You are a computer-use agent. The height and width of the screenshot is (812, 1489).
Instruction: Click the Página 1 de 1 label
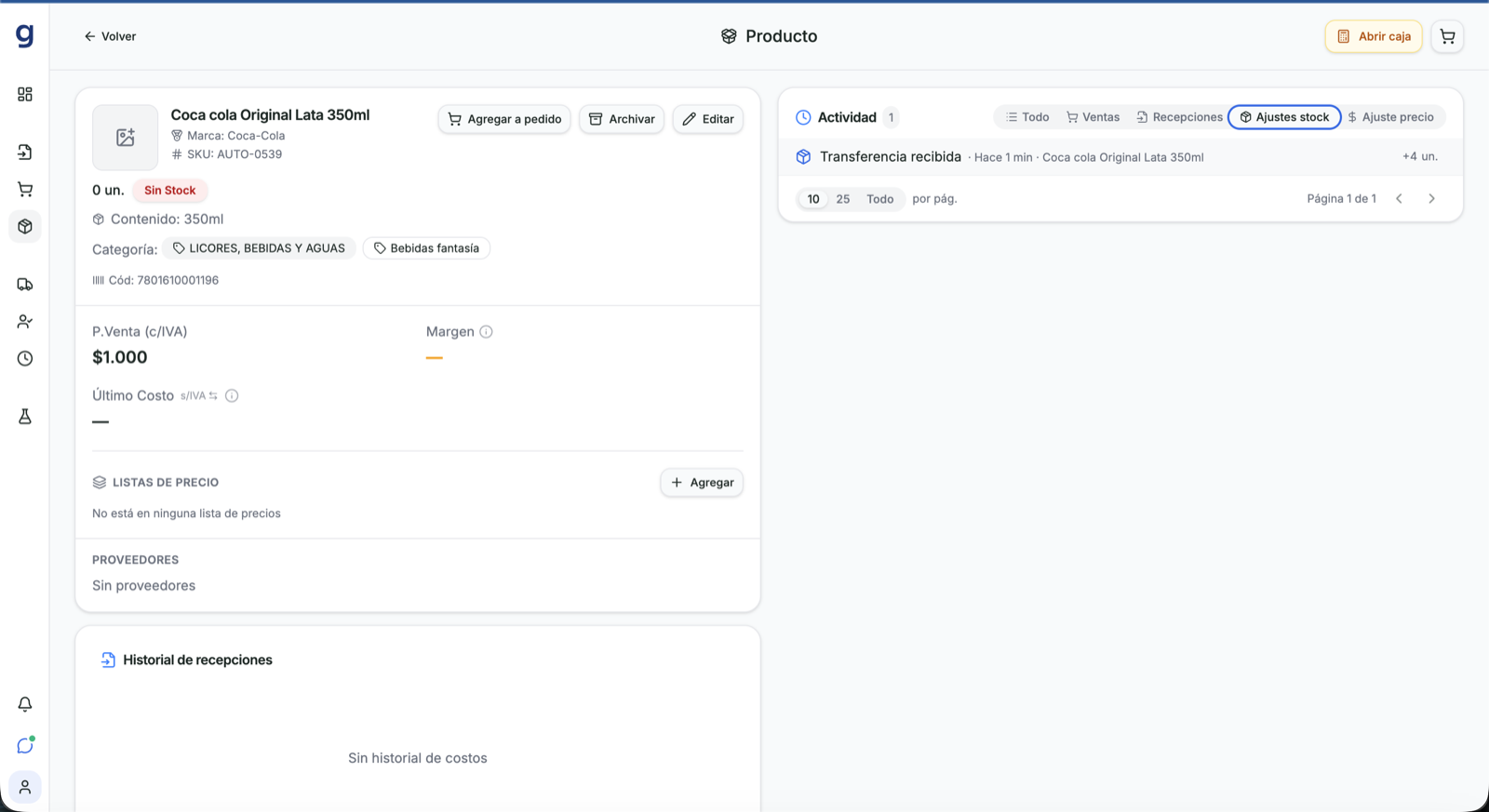coord(1341,199)
